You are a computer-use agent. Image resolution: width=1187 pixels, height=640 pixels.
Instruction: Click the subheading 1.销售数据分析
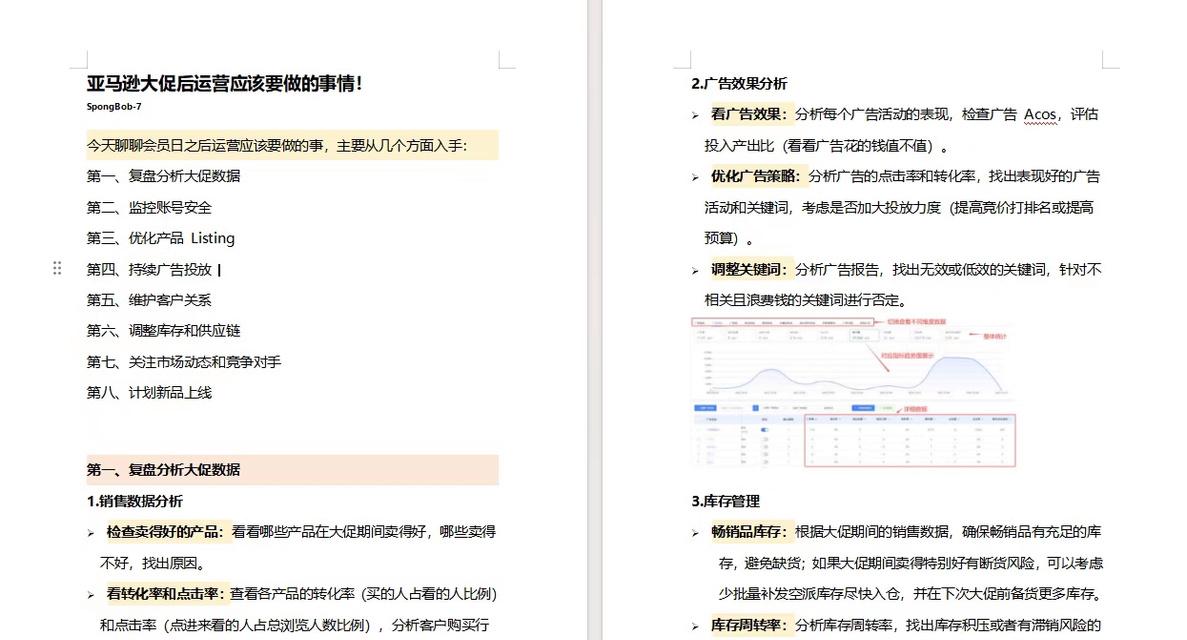[x=134, y=501]
